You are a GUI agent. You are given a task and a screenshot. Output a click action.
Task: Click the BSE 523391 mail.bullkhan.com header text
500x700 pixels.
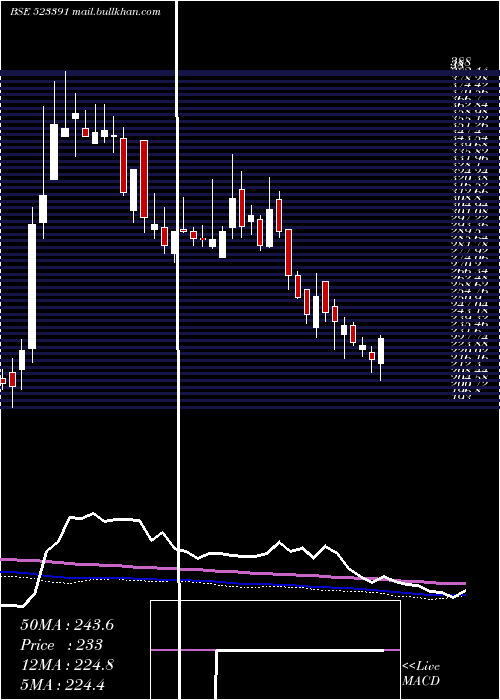(85, 12)
